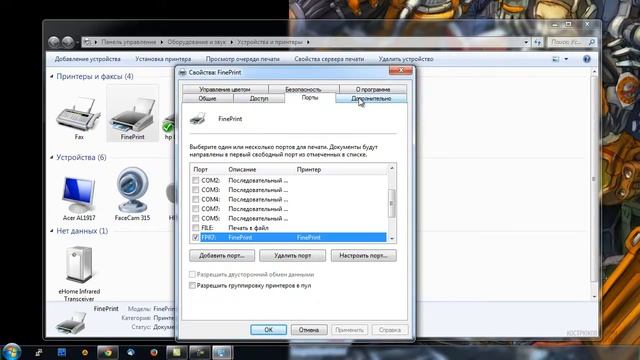
Task: Switch to the 'Общие' tab
Action: (x=207, y=98)
